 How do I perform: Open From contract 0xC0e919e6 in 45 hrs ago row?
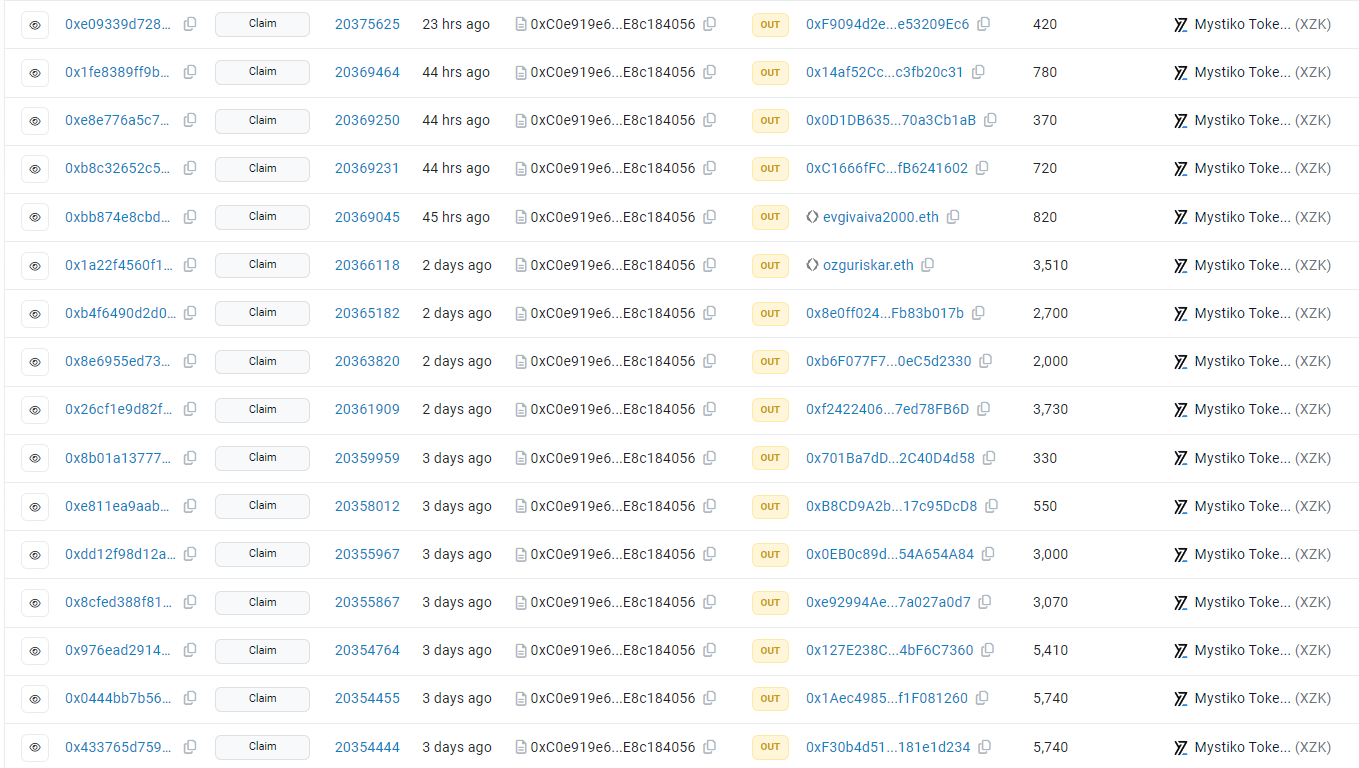coord(613,217)
